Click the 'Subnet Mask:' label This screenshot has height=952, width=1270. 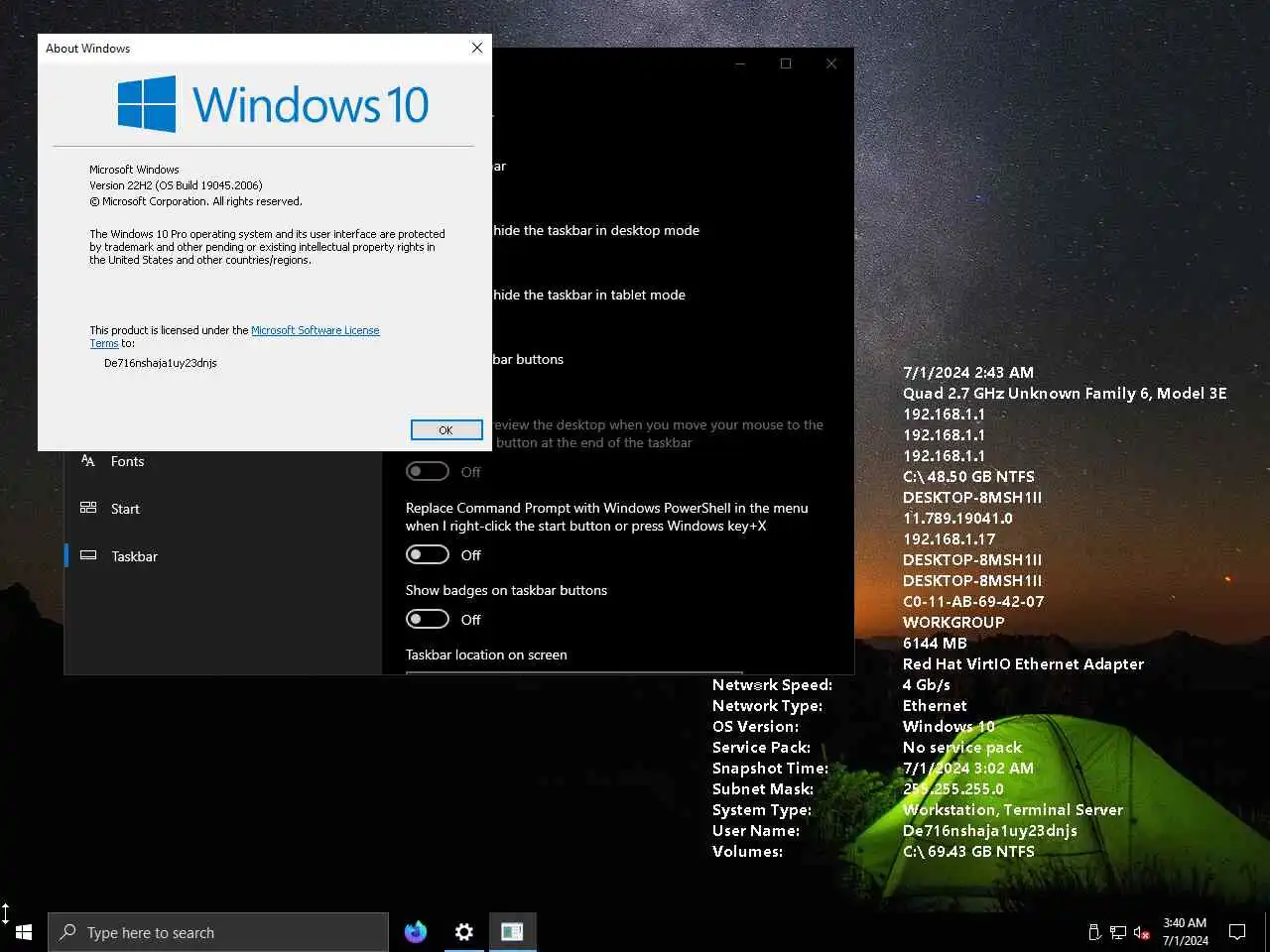pyautogui.click(x=763, y=788)
